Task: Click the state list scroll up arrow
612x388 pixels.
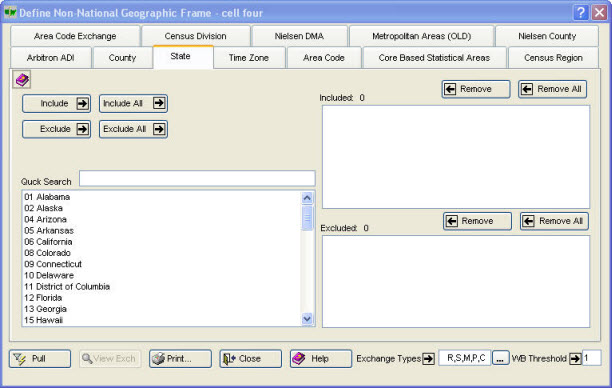Action: click(x=307, y=198)
